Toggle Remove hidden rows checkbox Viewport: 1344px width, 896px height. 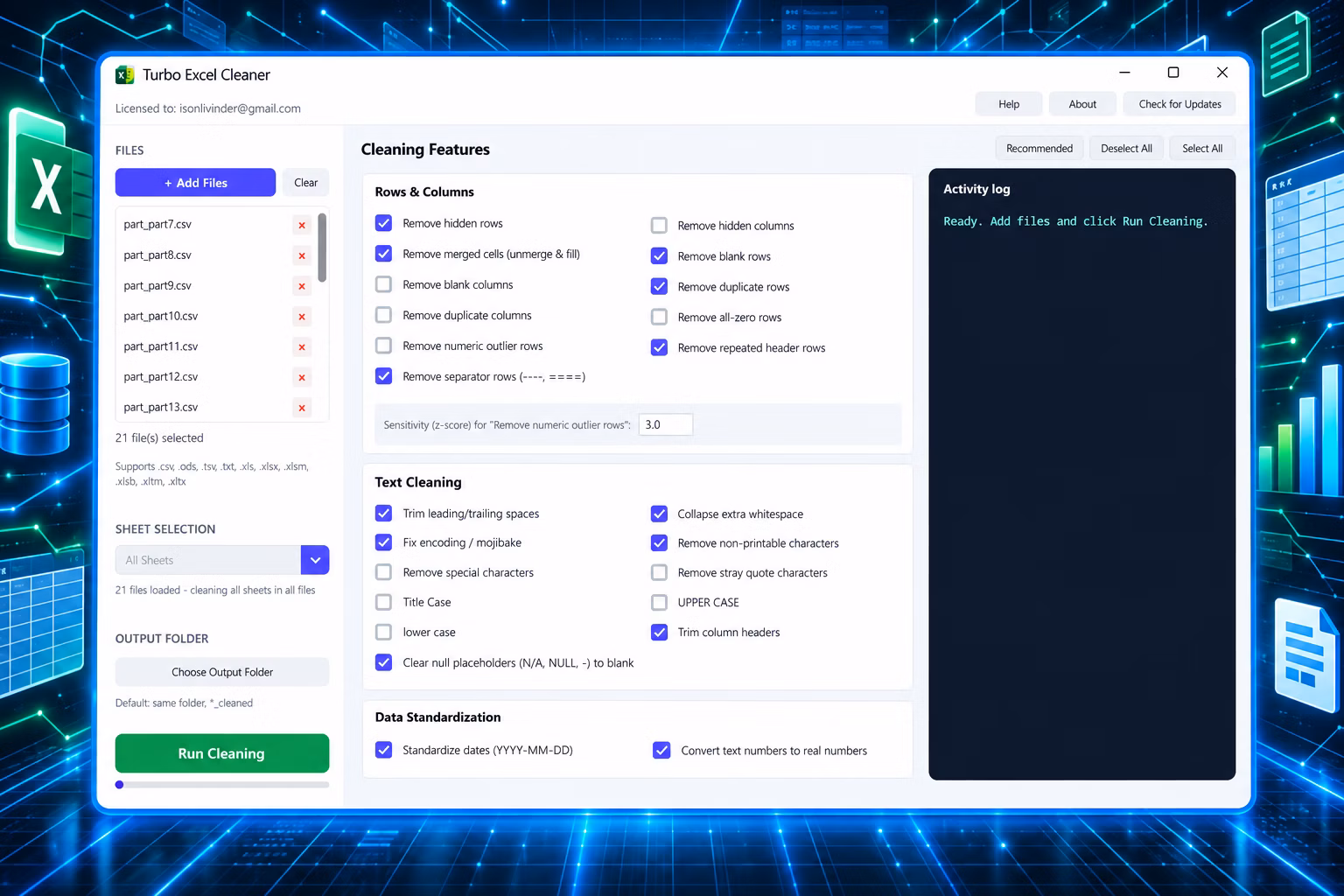point(383,223)
